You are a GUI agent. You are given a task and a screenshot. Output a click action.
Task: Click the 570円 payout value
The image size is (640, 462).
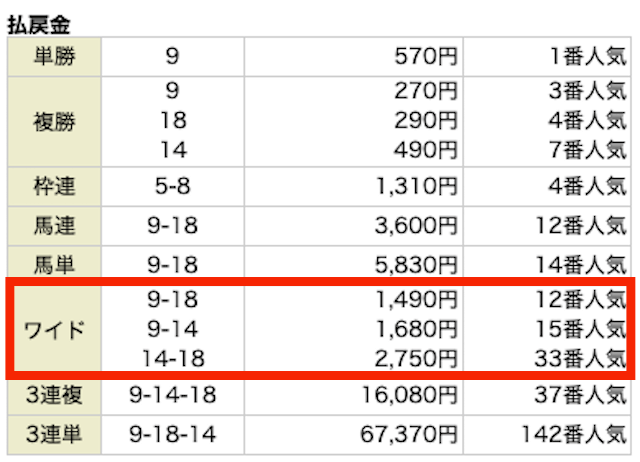tap(426, 56)
